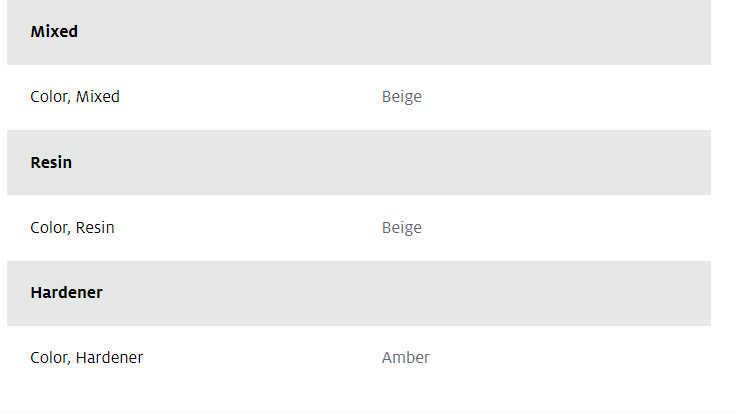Image resolution: width=738 pixels, height=413 pixels.
Task: Click the gray Resin header bar
Action: (x=359, y=162)
